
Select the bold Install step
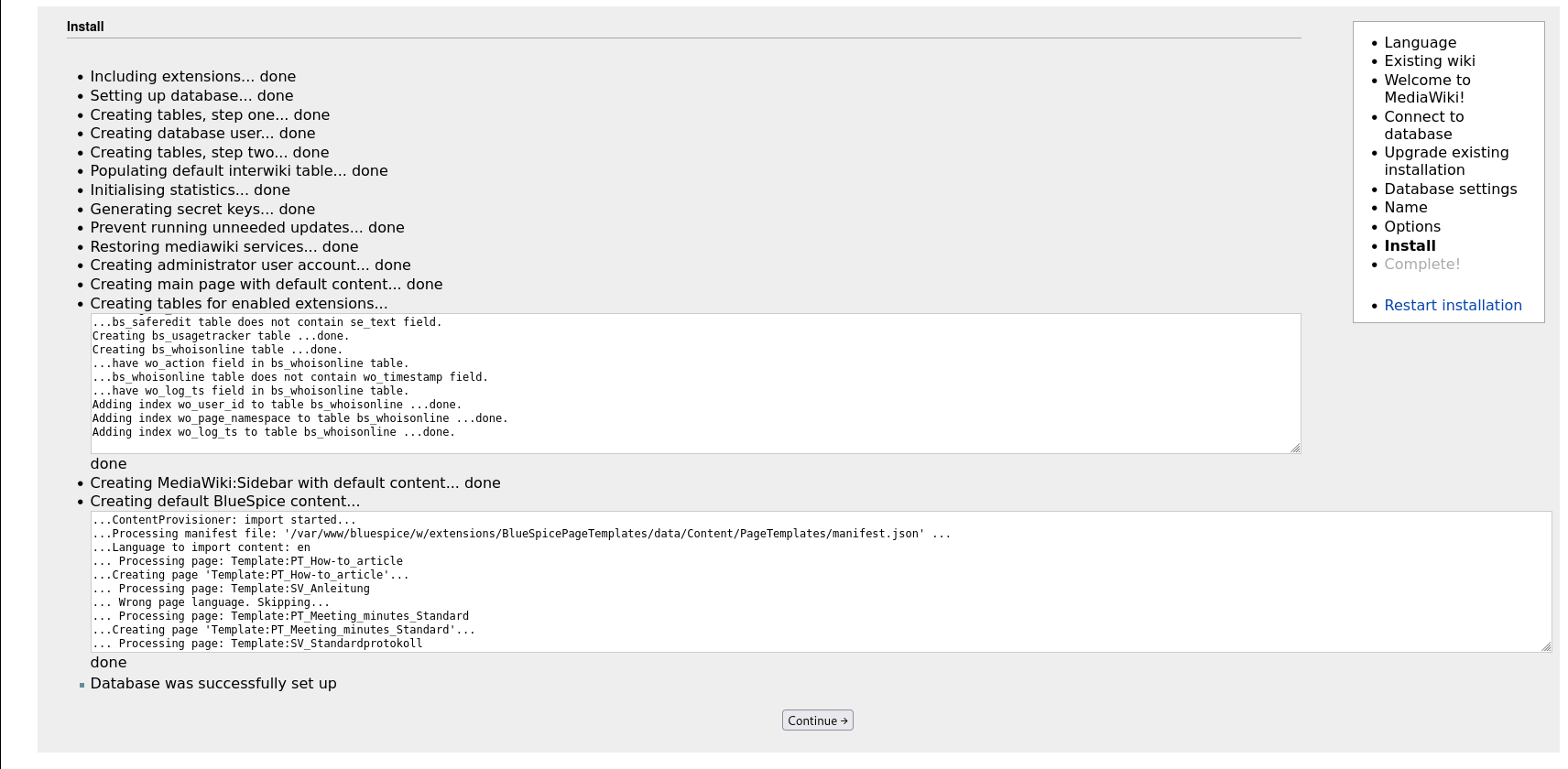[1410, 246]
